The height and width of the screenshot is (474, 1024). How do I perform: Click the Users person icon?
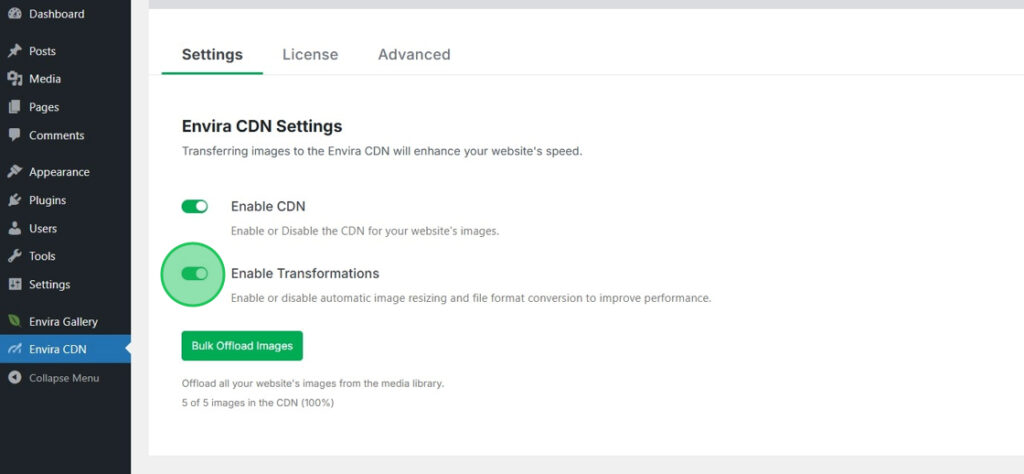(14, 229)
